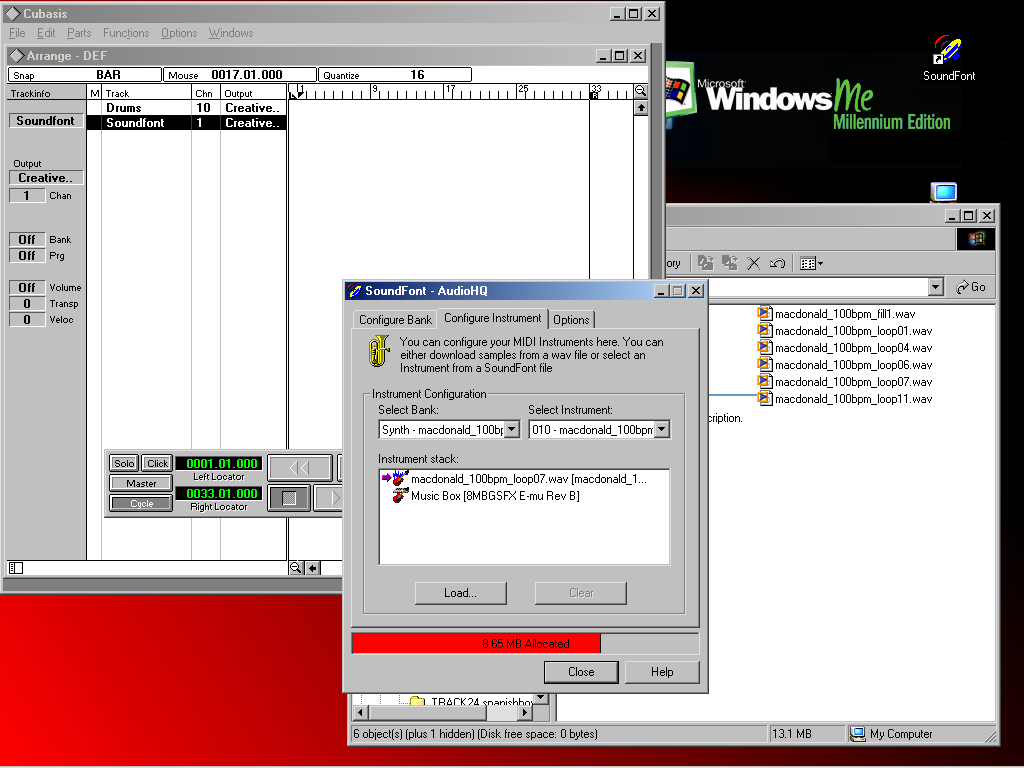Open the Creative output selector in Trackinfo

click(46, 178)
